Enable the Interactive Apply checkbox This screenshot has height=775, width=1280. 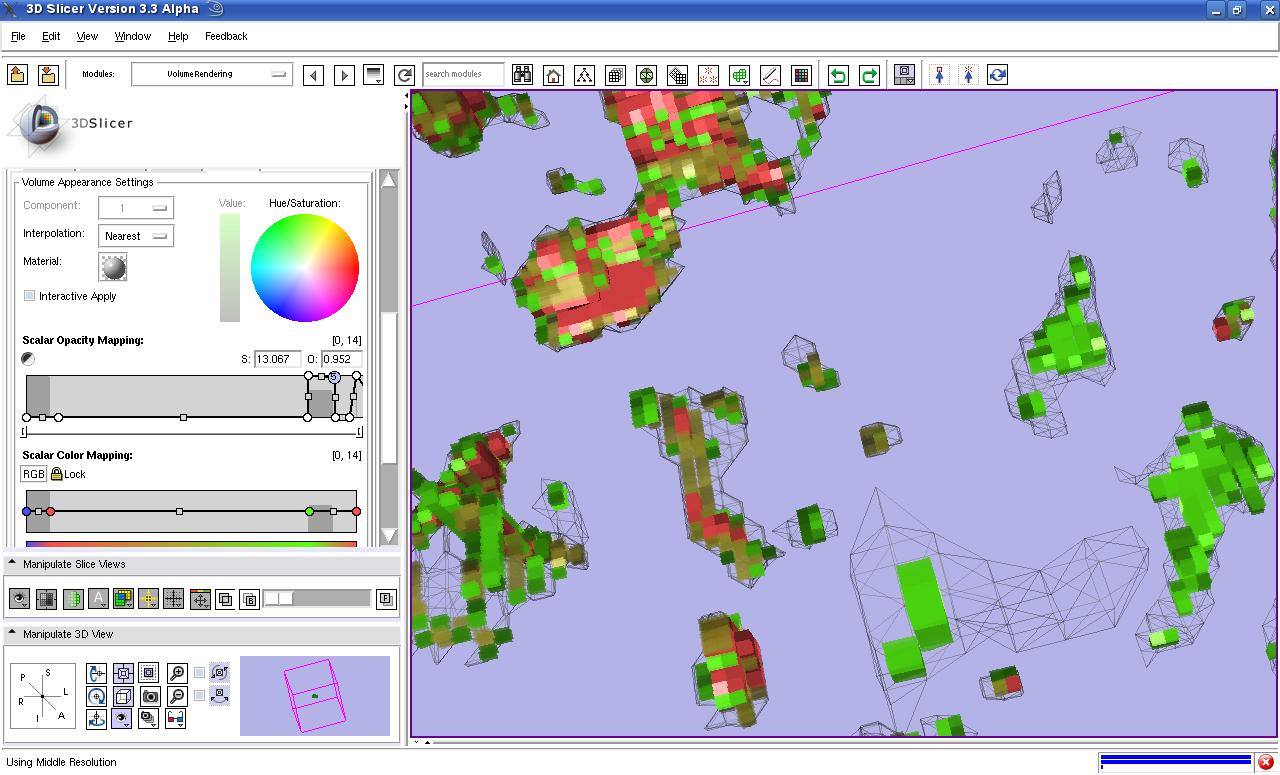click(x=30, y=296)
